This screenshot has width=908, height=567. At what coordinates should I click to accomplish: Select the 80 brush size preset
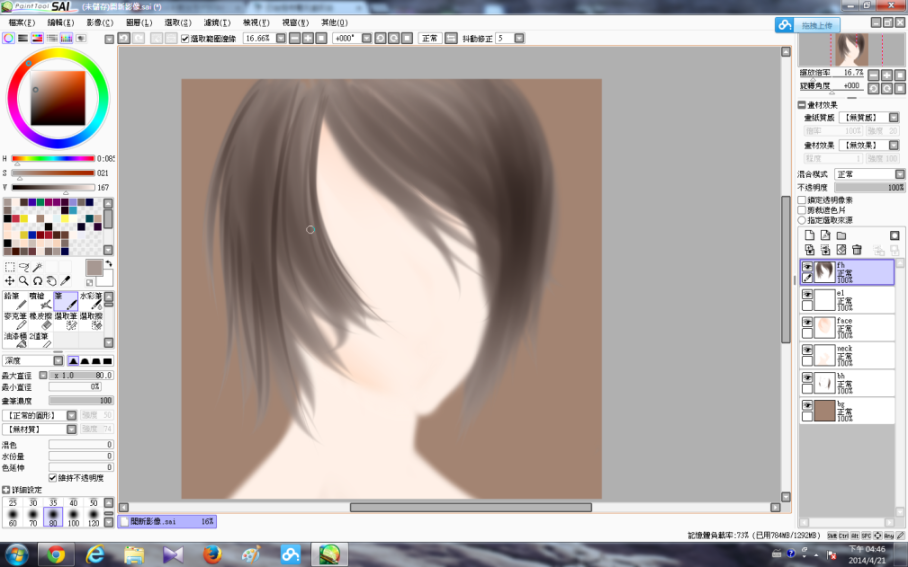(x=53, y=516)
